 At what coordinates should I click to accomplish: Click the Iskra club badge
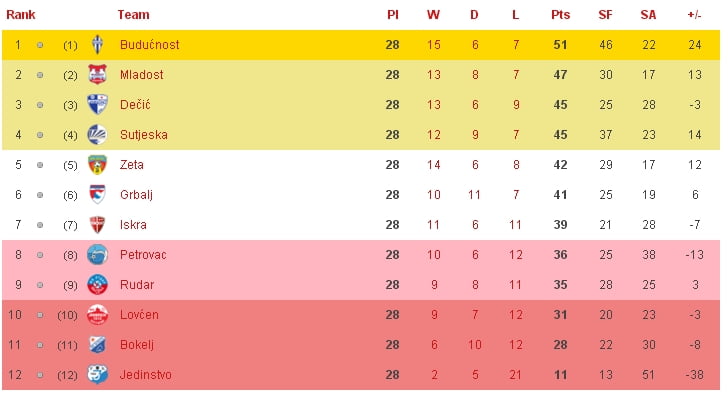97,225
